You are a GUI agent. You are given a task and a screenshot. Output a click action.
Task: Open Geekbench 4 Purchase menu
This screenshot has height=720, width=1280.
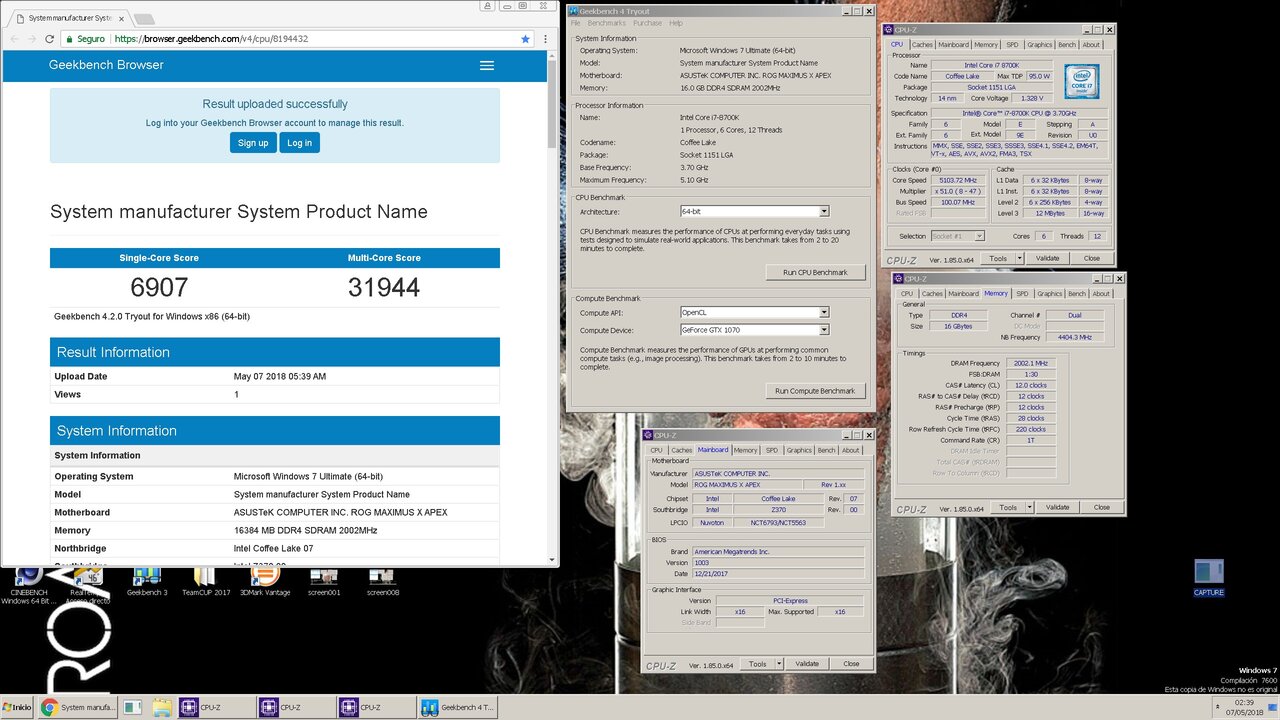coord(647,23)
